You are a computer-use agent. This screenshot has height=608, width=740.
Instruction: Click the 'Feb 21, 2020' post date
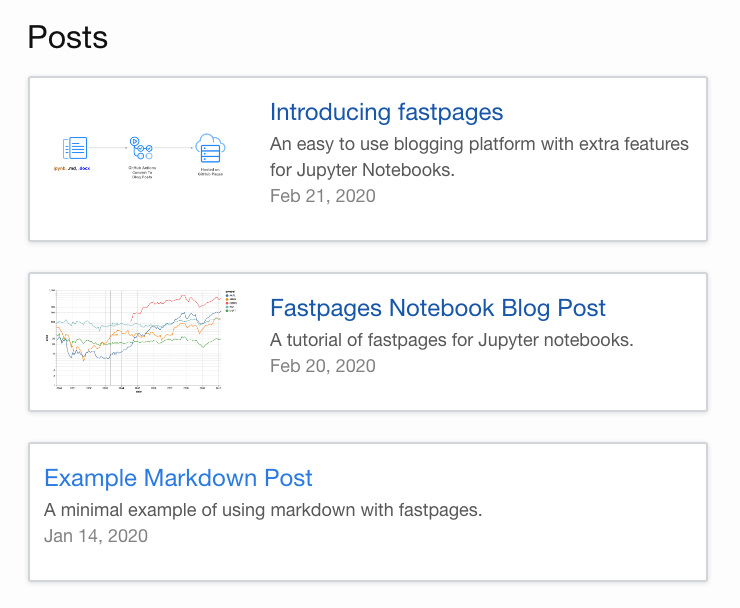pos(322,196)
